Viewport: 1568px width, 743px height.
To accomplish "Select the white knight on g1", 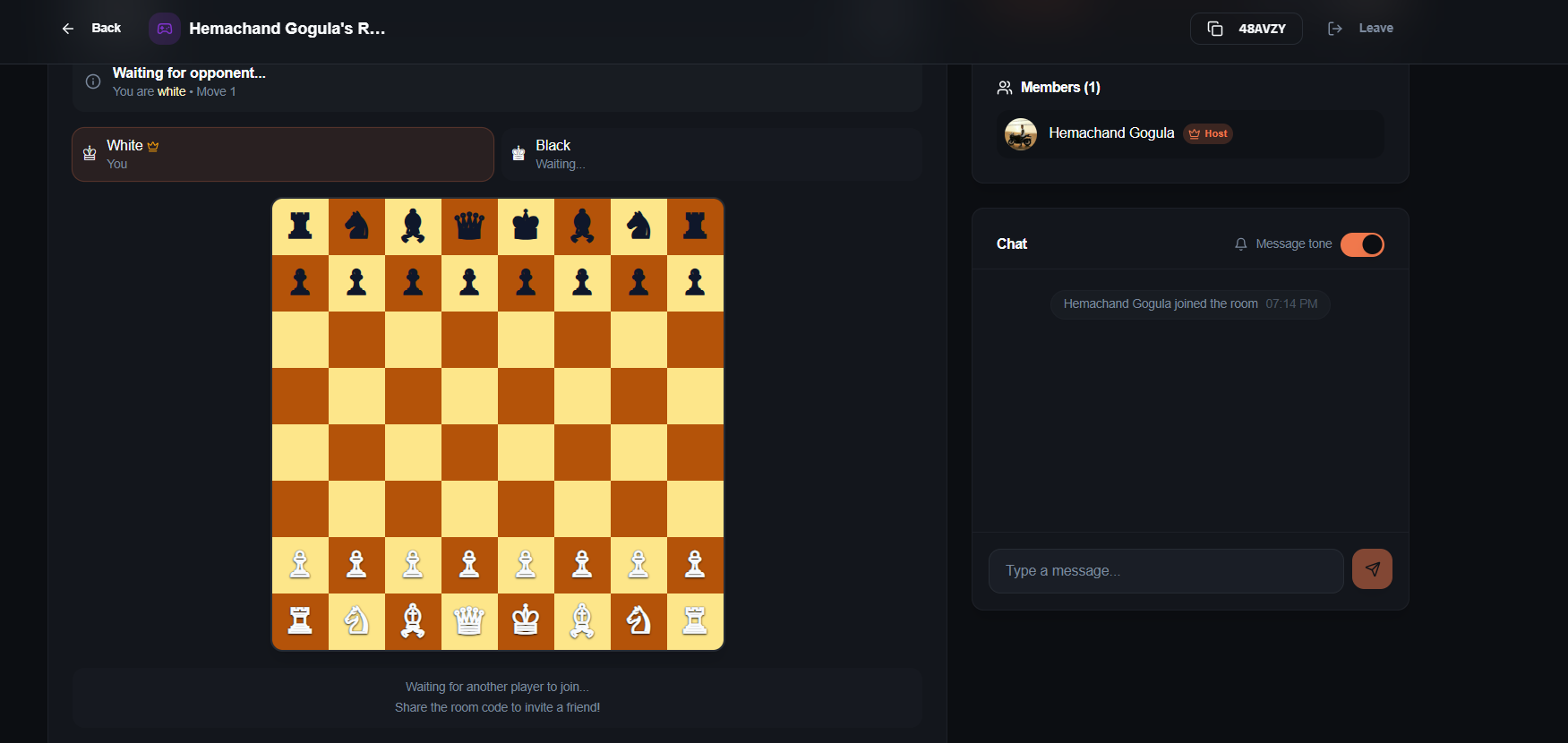I will [x=638, y=621].
